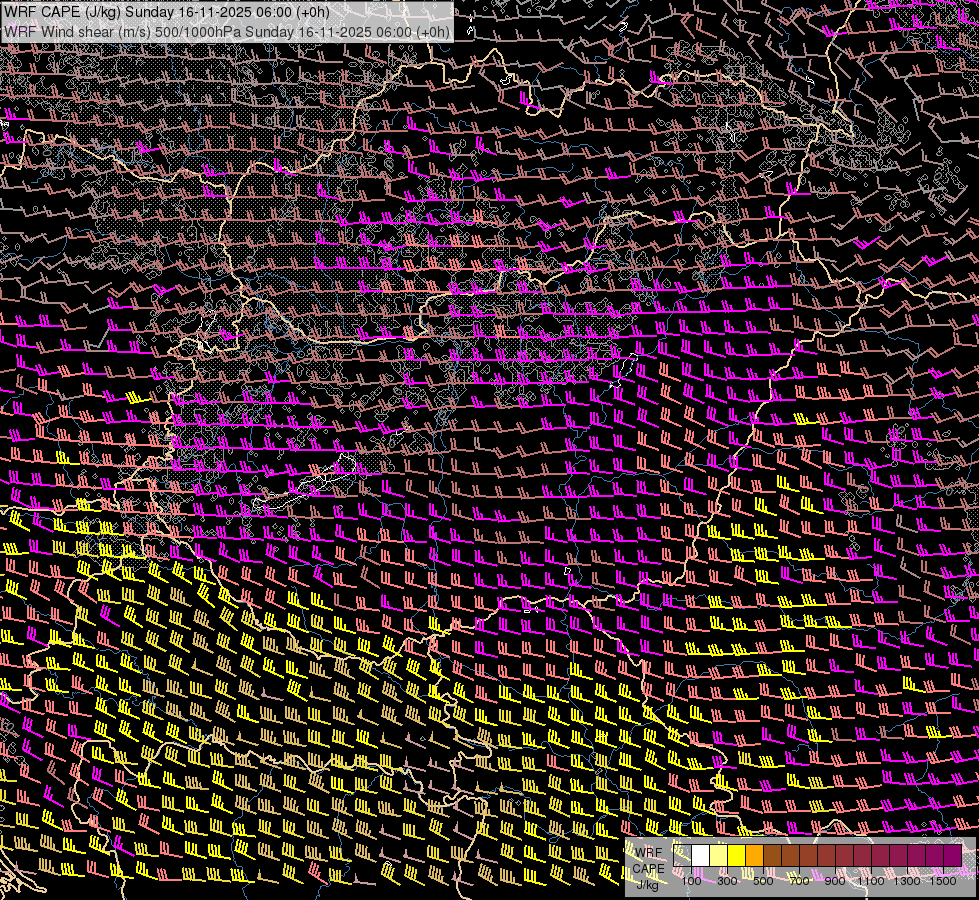Click the legend value 900

[835, 881]
